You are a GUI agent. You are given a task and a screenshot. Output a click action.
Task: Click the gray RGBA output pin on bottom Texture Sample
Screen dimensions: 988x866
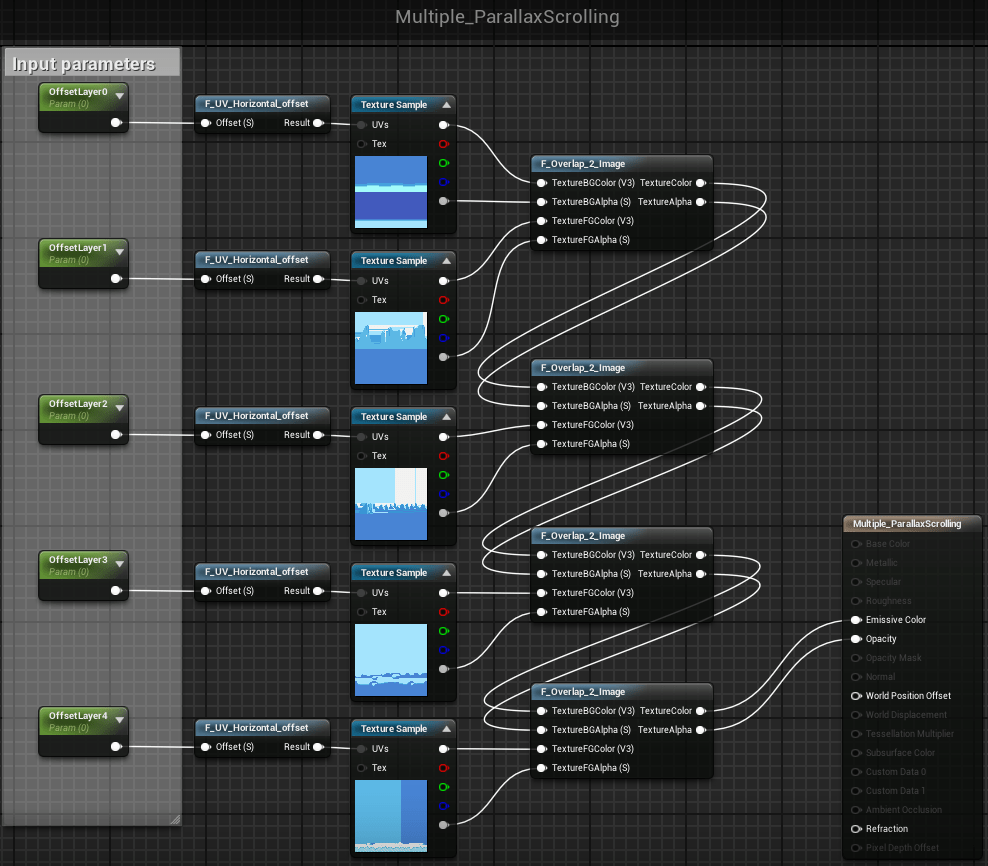point(444,825)
